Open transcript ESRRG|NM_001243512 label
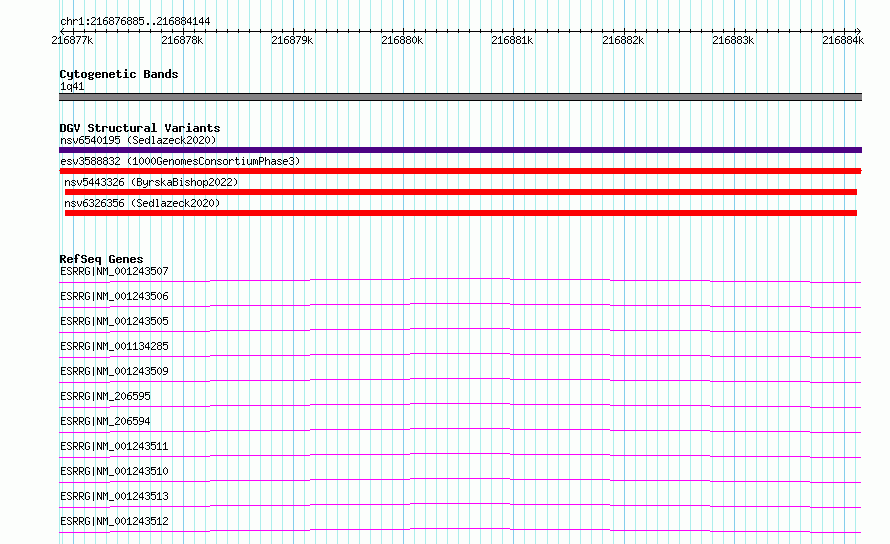890x544 pixels. (114, 521)
